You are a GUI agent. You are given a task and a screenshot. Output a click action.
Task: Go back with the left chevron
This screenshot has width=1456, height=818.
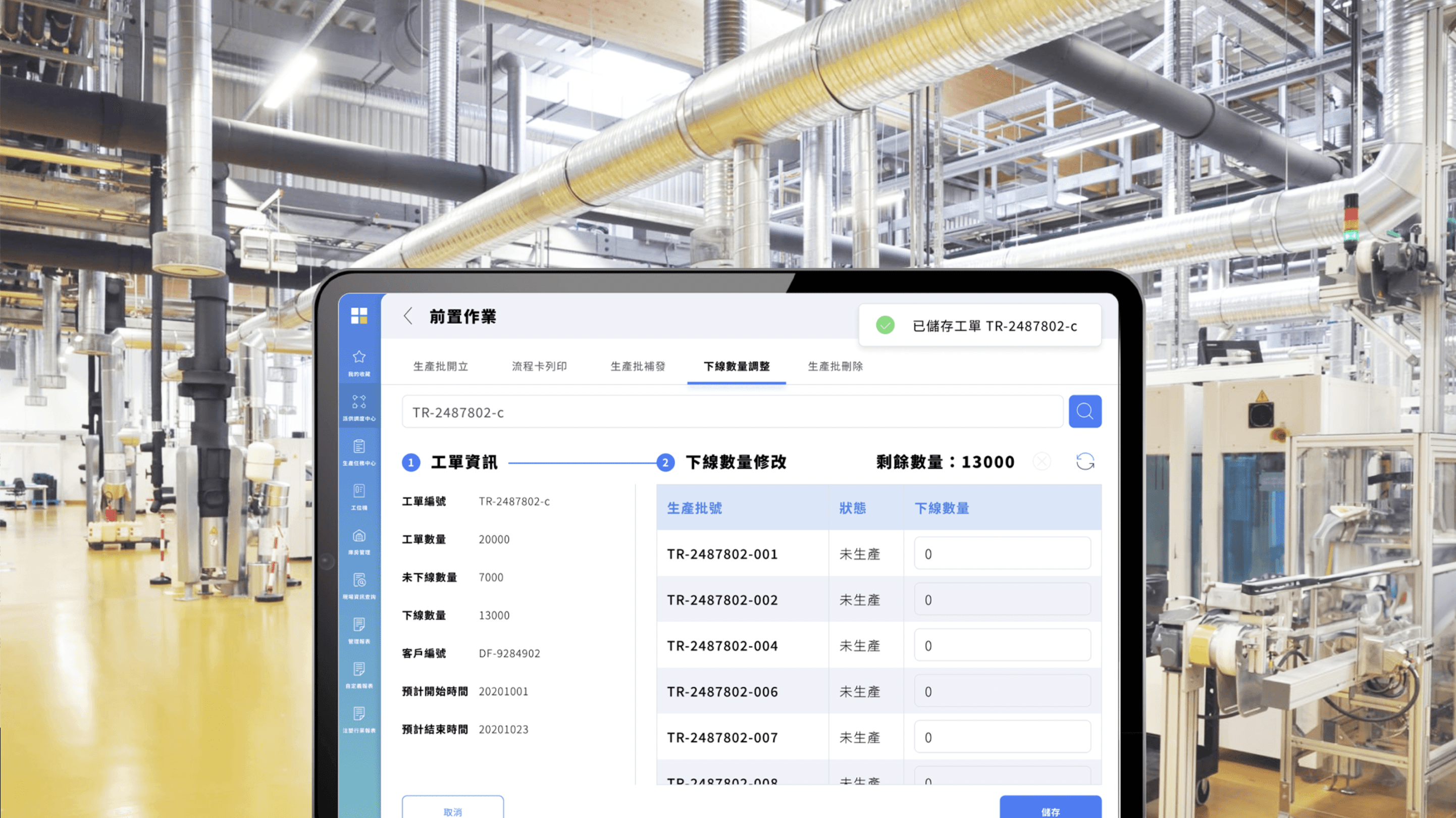408,316
